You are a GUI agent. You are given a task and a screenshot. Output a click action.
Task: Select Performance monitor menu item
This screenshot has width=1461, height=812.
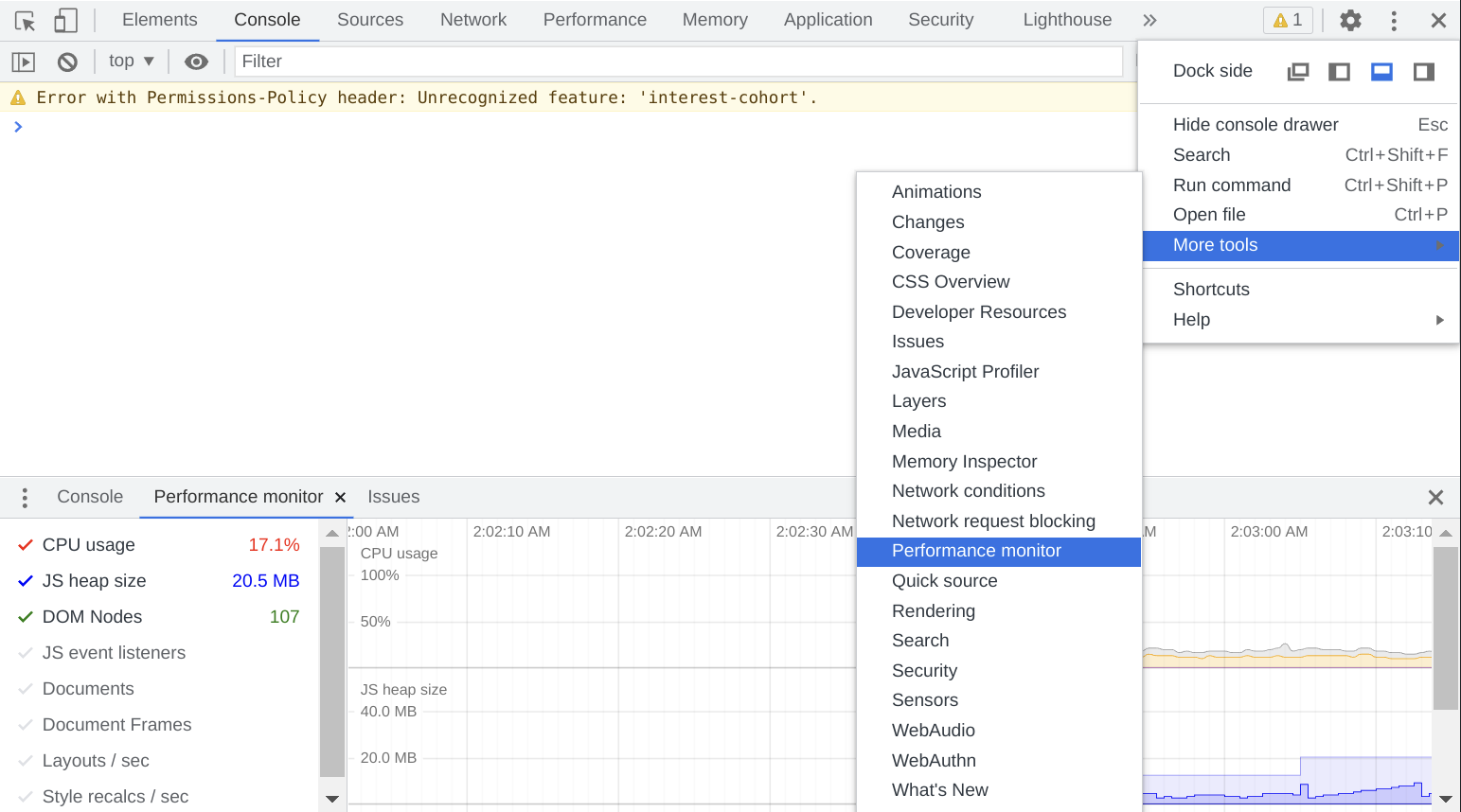(x=999, y=551)
